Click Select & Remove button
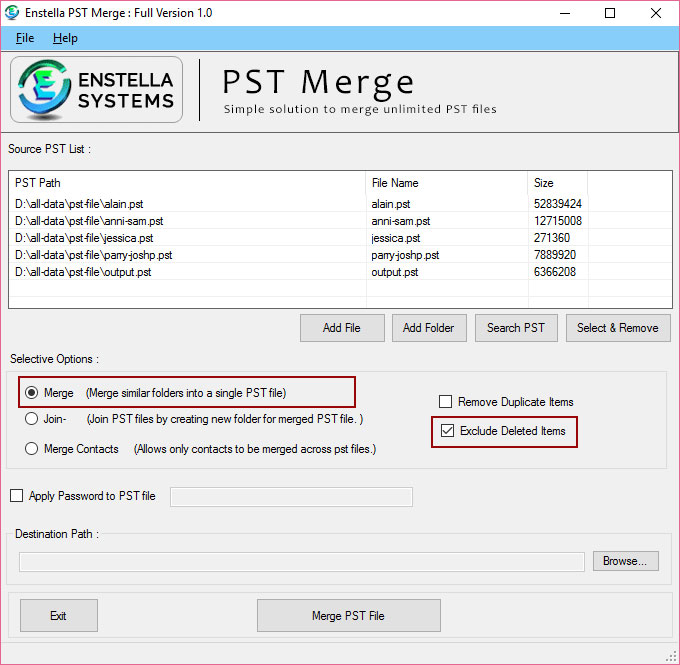This screenshot has height=665, width=680. pyautogui.click(x=617, y=327)
